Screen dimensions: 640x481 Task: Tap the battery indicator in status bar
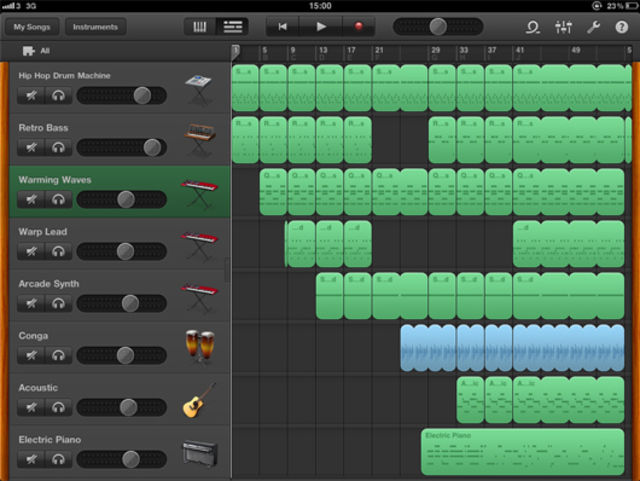[x=630, y=6]
